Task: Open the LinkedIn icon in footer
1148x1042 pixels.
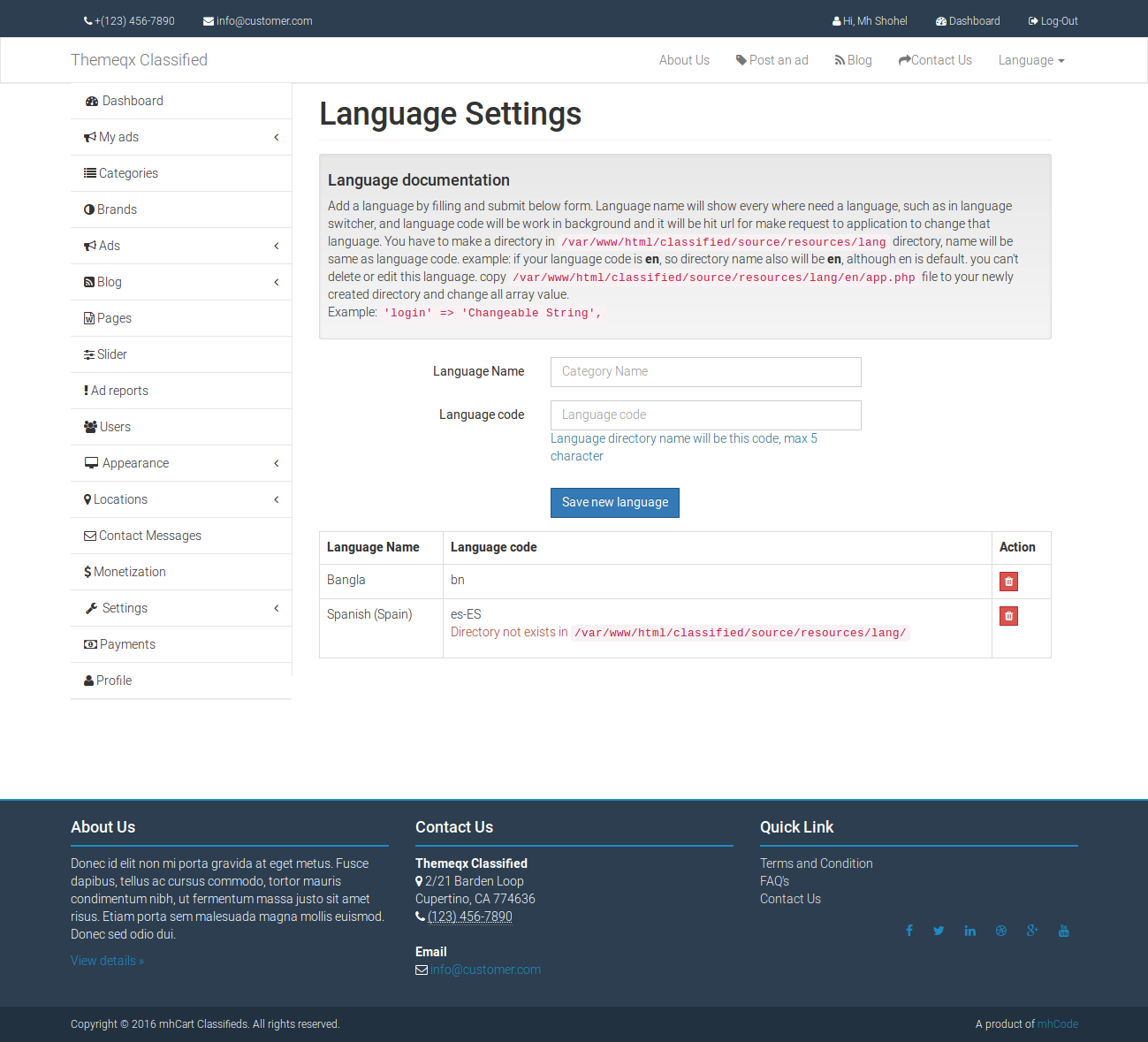Action: click(969, 931)
